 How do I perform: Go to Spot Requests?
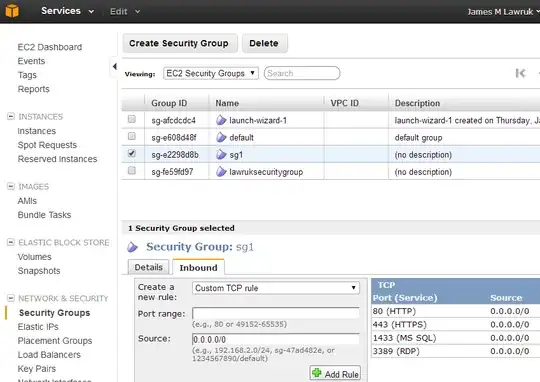47,145
